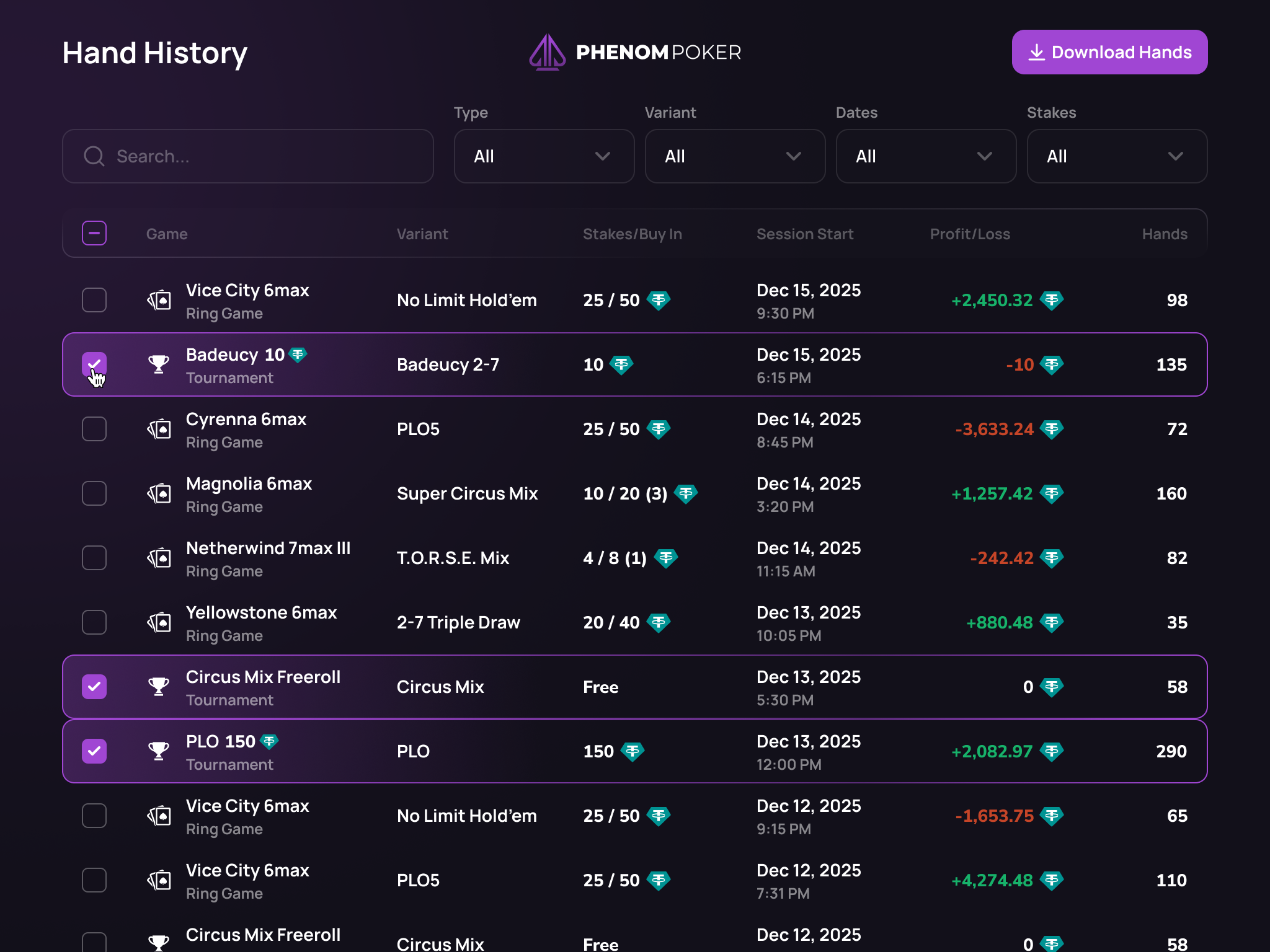Sort by Session Start column header
The image size is (1270, 952).
pyautogui.click(x=805, y=234)
